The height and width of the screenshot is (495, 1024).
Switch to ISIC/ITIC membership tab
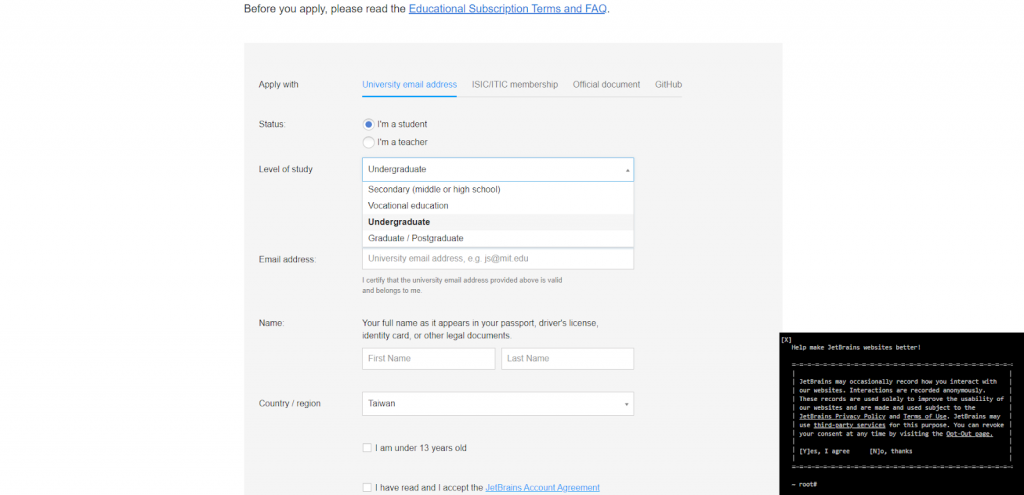pos(515,85)
